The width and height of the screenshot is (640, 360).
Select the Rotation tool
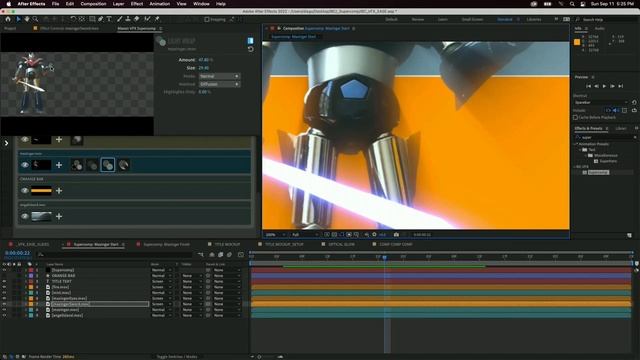[73, 19]
